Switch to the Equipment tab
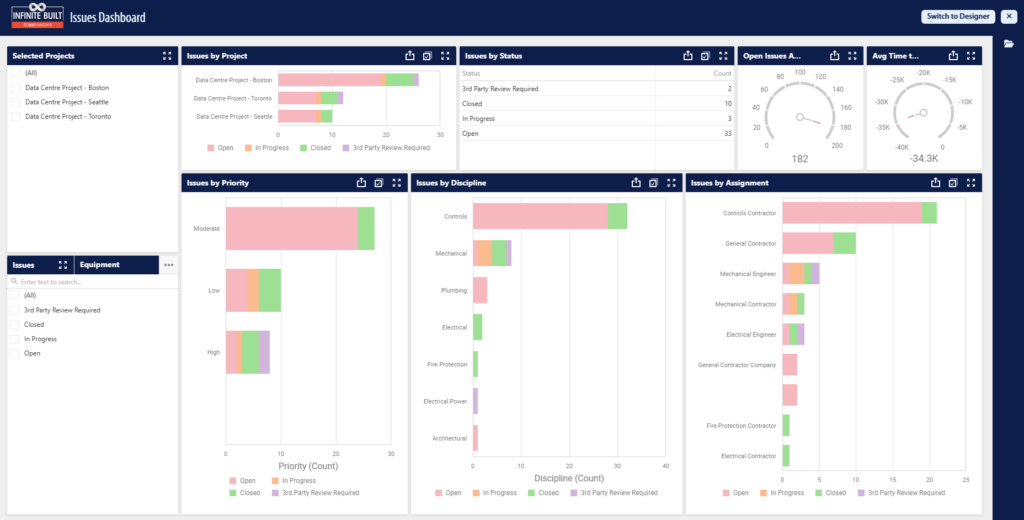The height and width of the screenshot is (520, 1024). (100, 265)
